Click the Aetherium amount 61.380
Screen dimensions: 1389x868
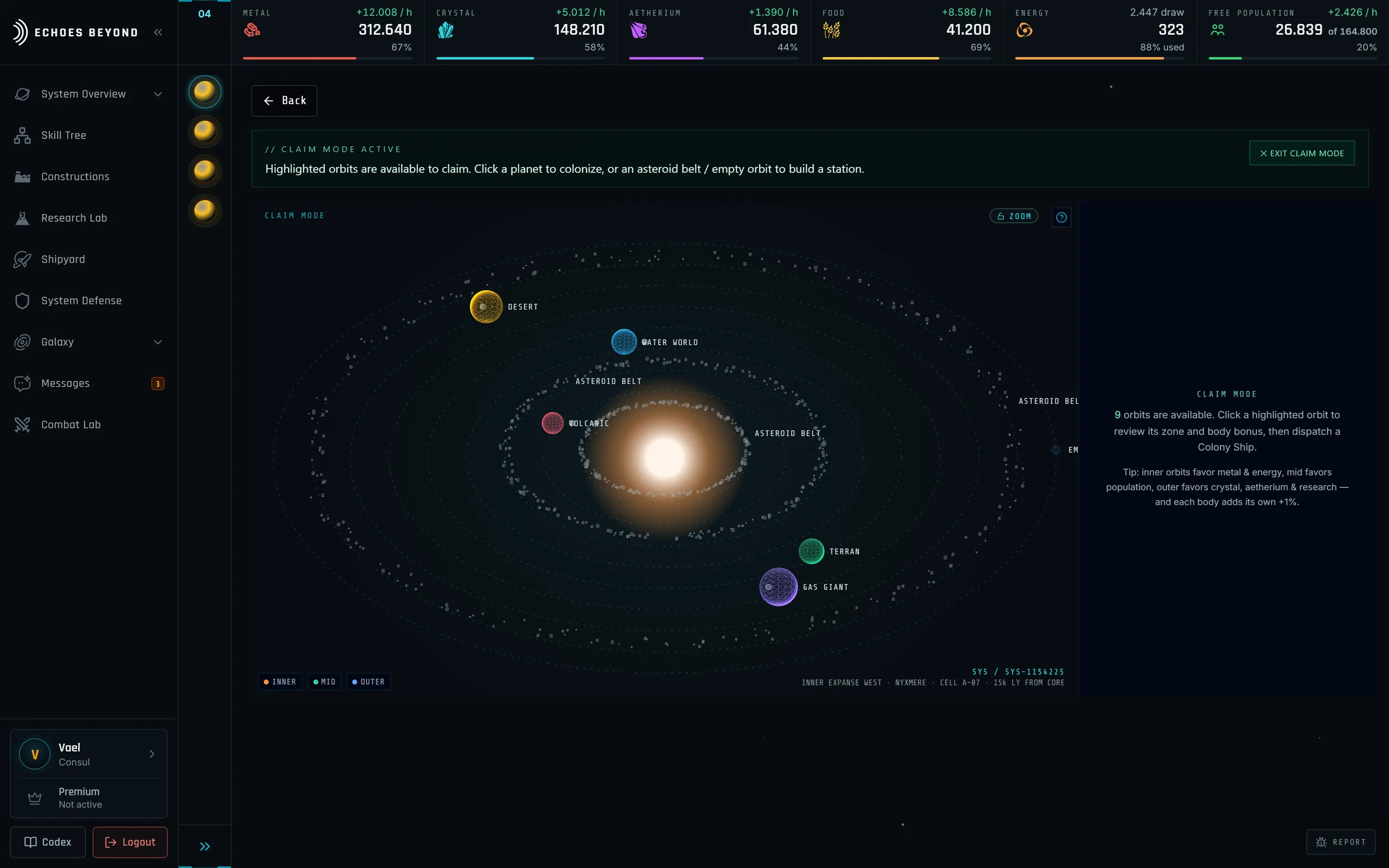(775, 30)
